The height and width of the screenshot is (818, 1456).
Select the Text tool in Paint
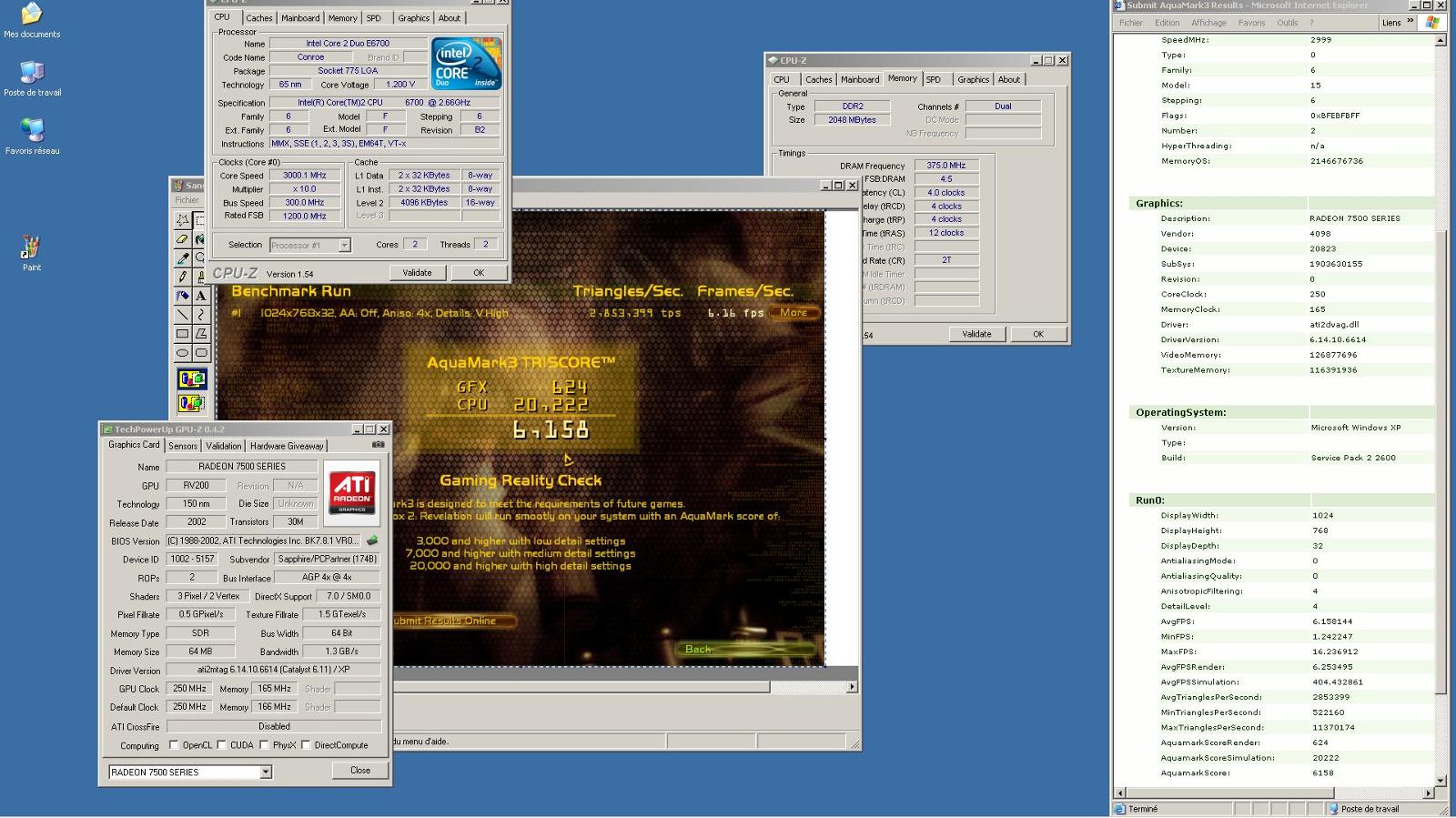coord(201,296)
